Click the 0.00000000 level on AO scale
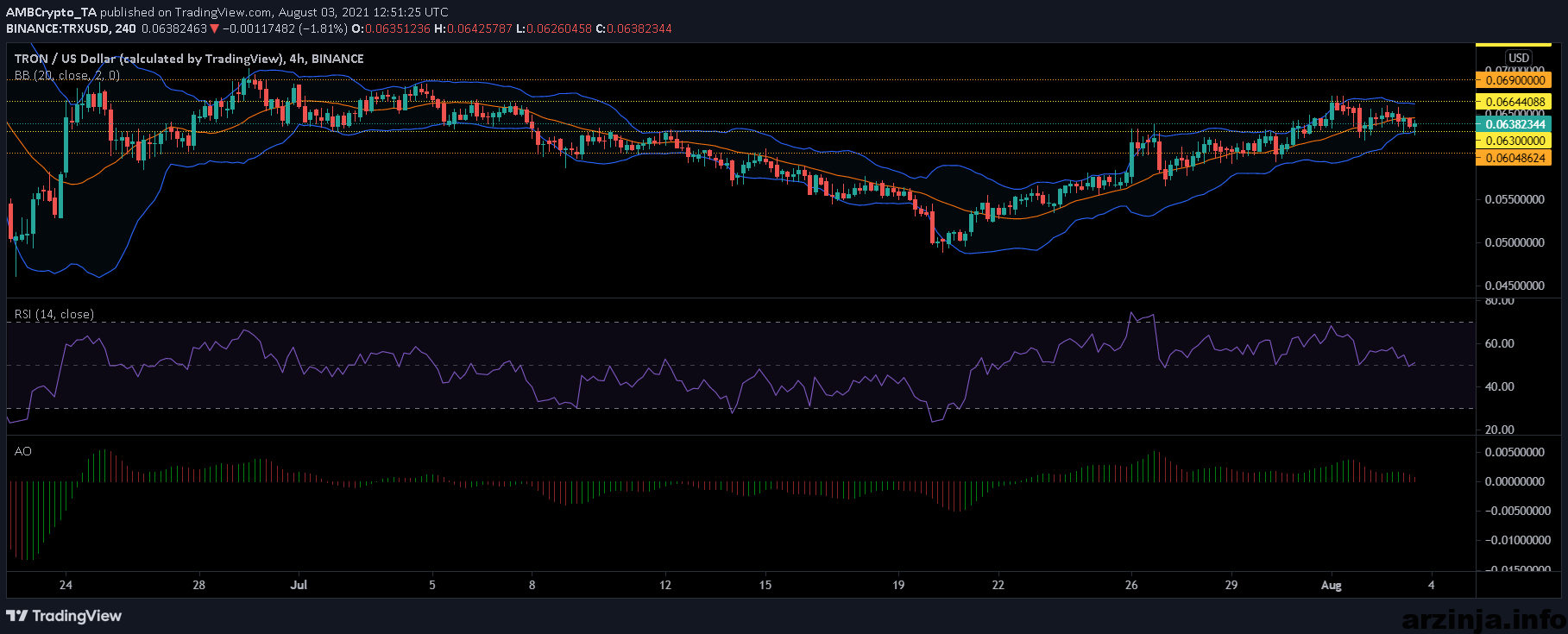Viewport: 1568px width, 634px height. click(x=1514, y=481)
